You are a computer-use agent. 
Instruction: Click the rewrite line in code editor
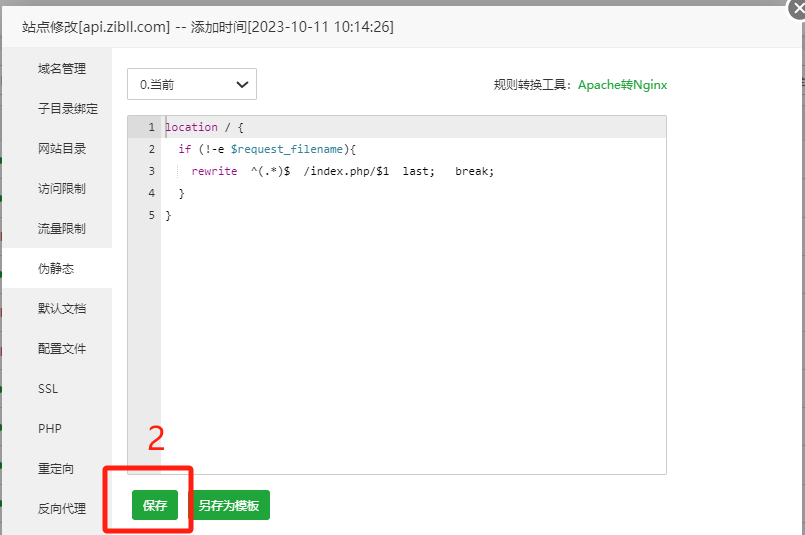(x=342, y=171)
